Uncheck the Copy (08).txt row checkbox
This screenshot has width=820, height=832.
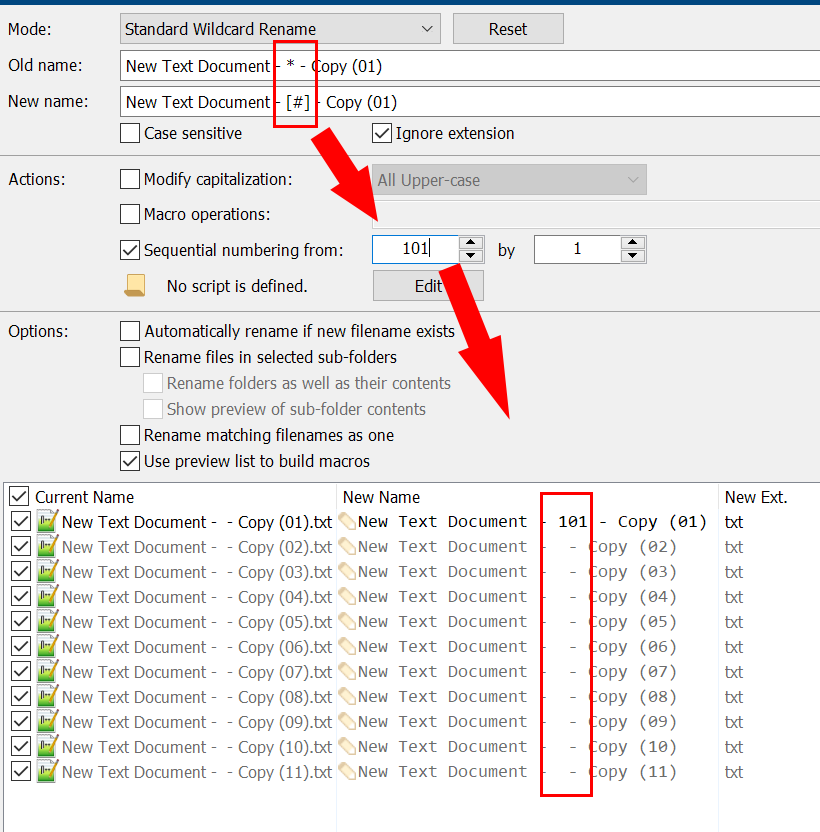(x=21, y=697)
